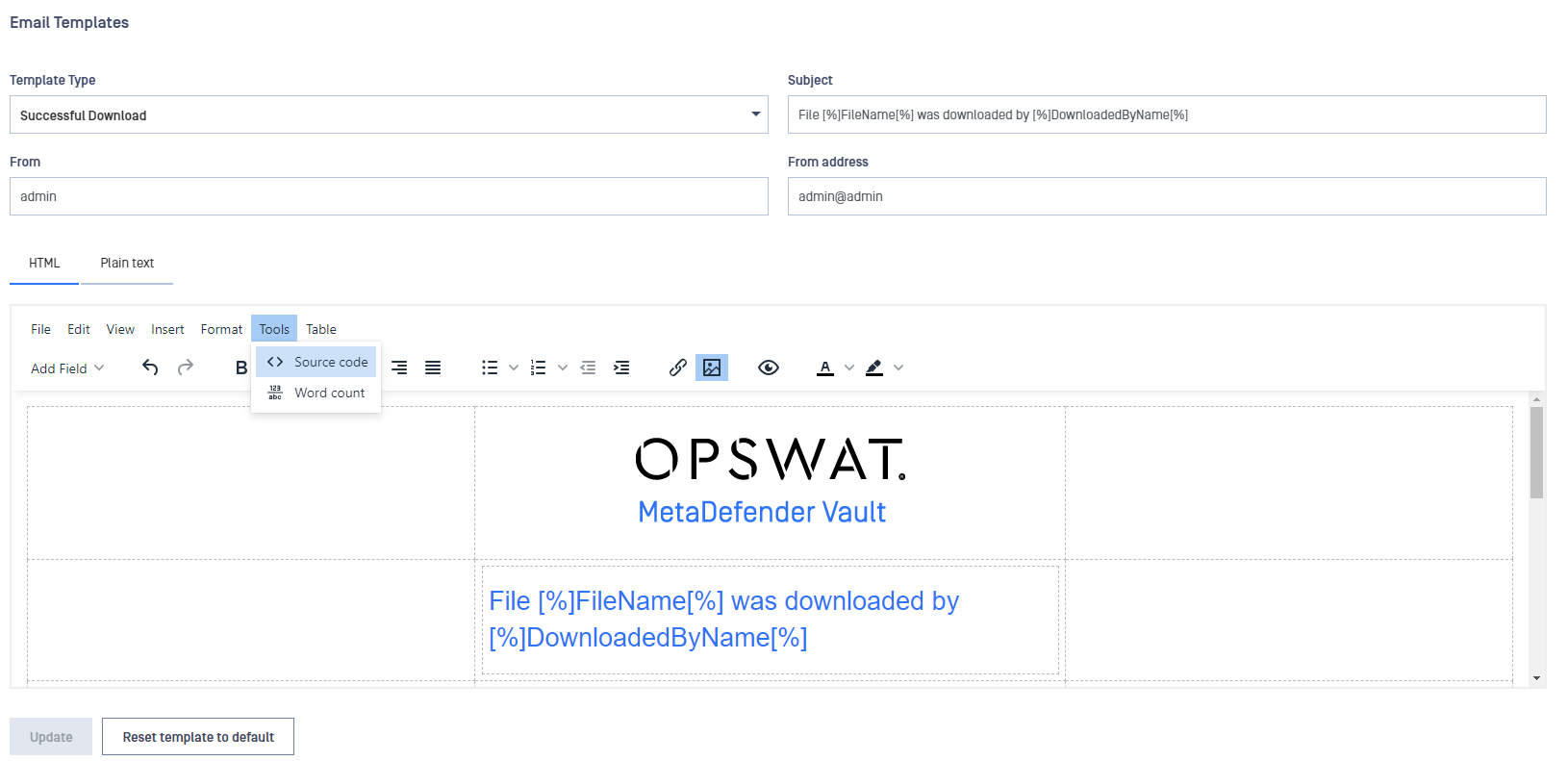Open the Table menu
Screen dimensions: 1568x761
321,329
